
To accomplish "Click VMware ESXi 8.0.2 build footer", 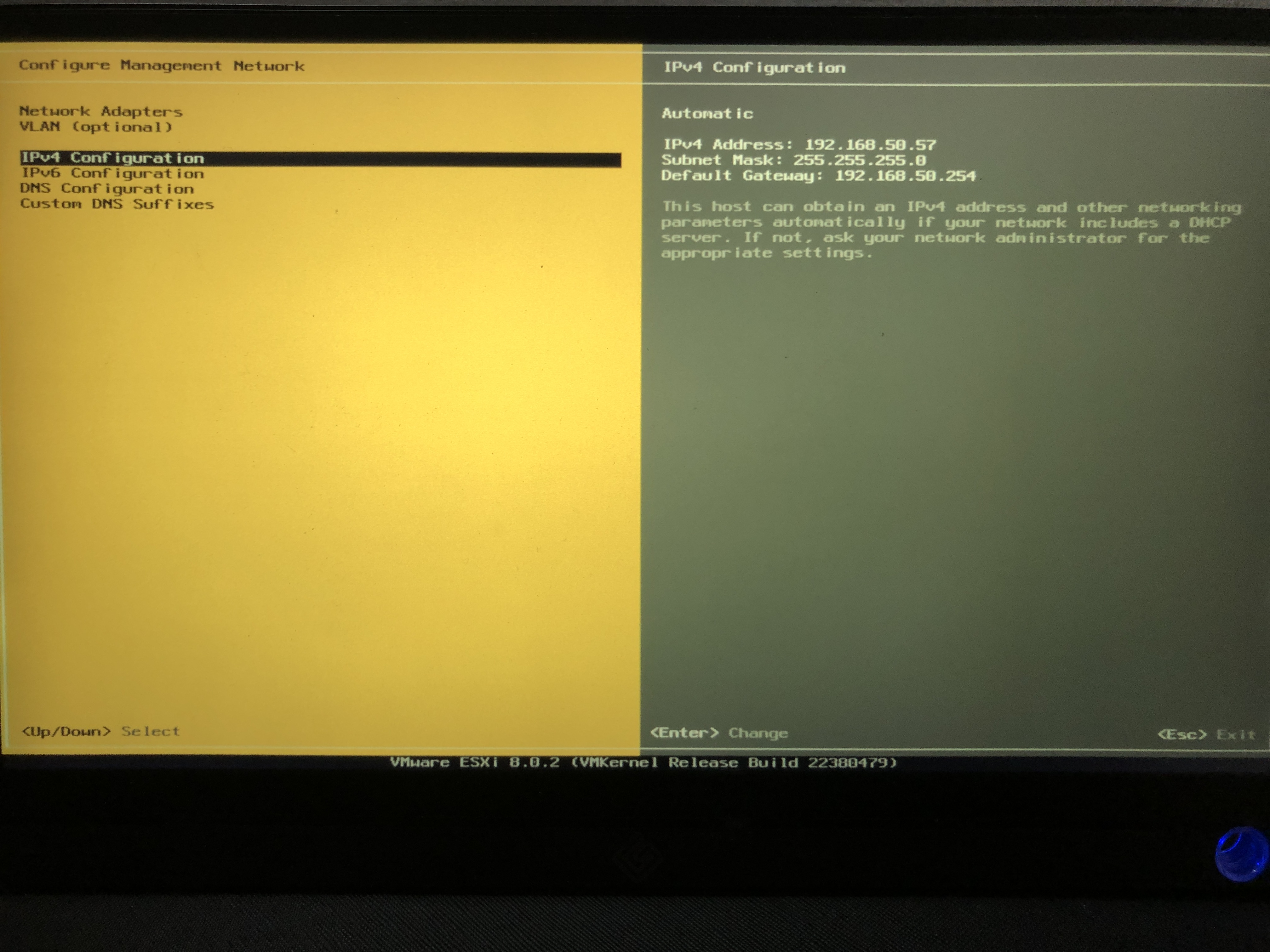I will click(643, 762).
